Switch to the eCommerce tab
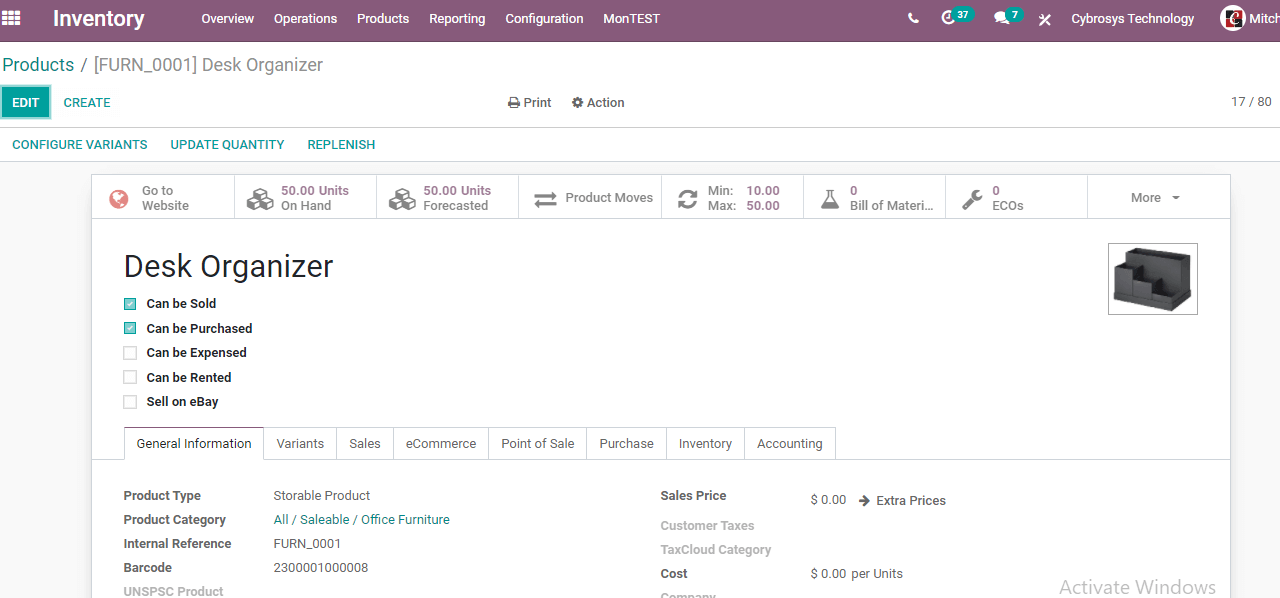 [x=441, y=444]
